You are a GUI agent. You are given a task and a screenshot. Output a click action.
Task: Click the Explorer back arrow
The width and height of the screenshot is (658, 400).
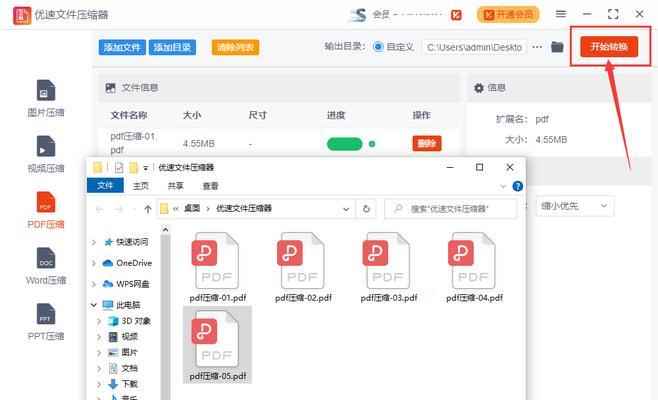tap(99, 209)
